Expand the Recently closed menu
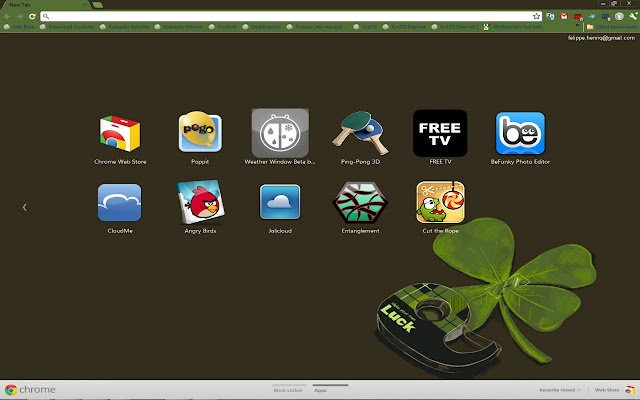The image size is (640, 400). click(x=560, y=390)
